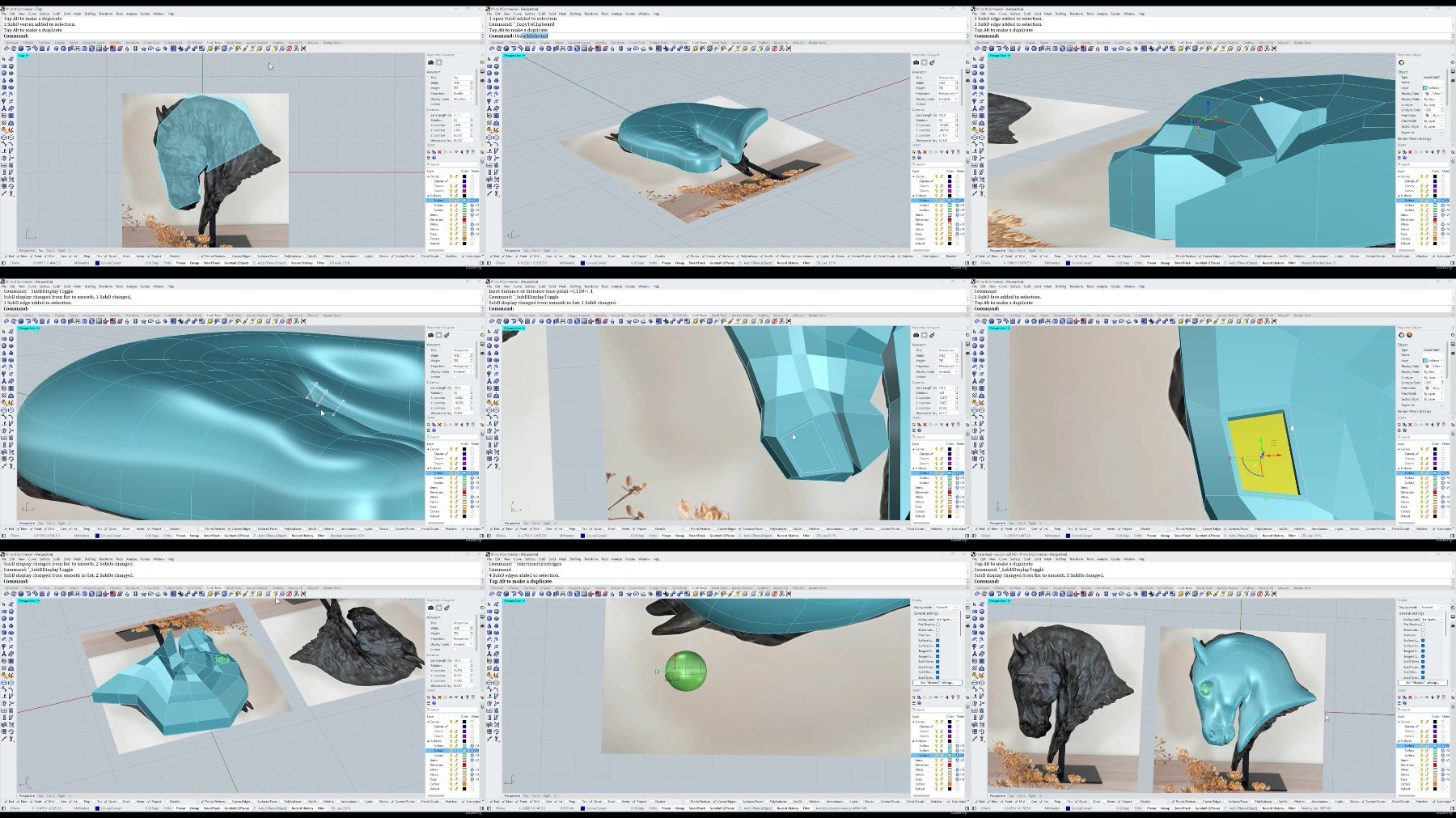The image size is (1456, 818).
Task: Open Projection dropdown in low-poly muzzle screenshot
Action: click(948, 367)
